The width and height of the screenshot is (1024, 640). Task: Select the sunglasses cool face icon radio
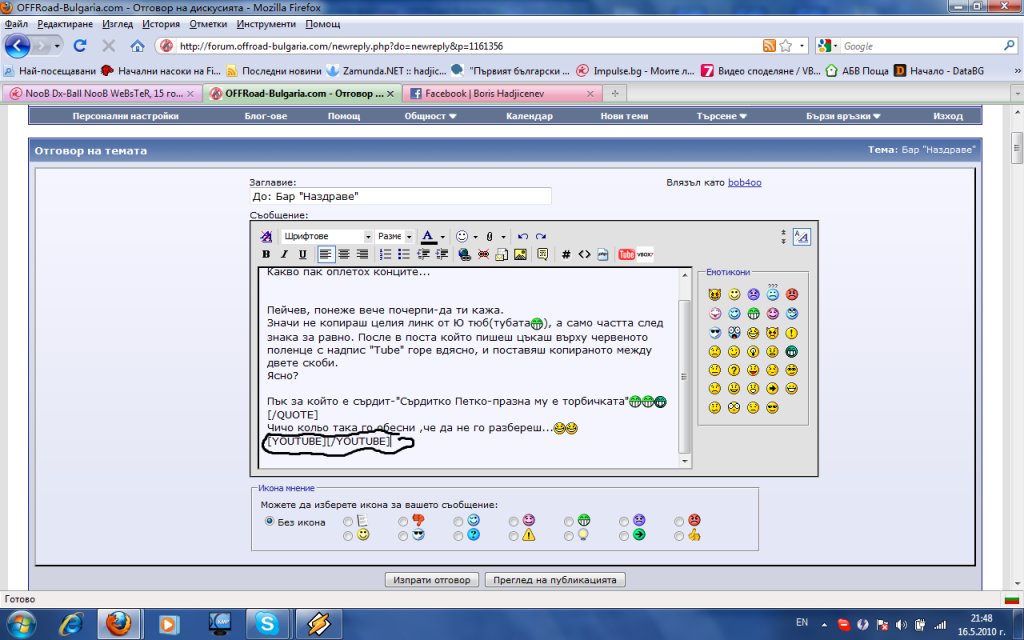(x=403, y=536)
